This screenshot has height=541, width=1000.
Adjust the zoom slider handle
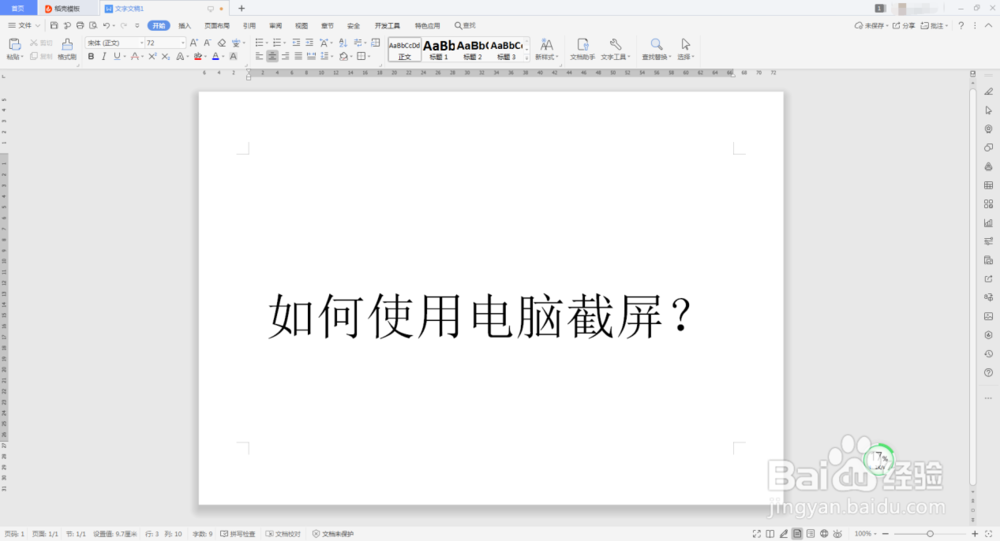pyautogui.click(x=930, y=534)
